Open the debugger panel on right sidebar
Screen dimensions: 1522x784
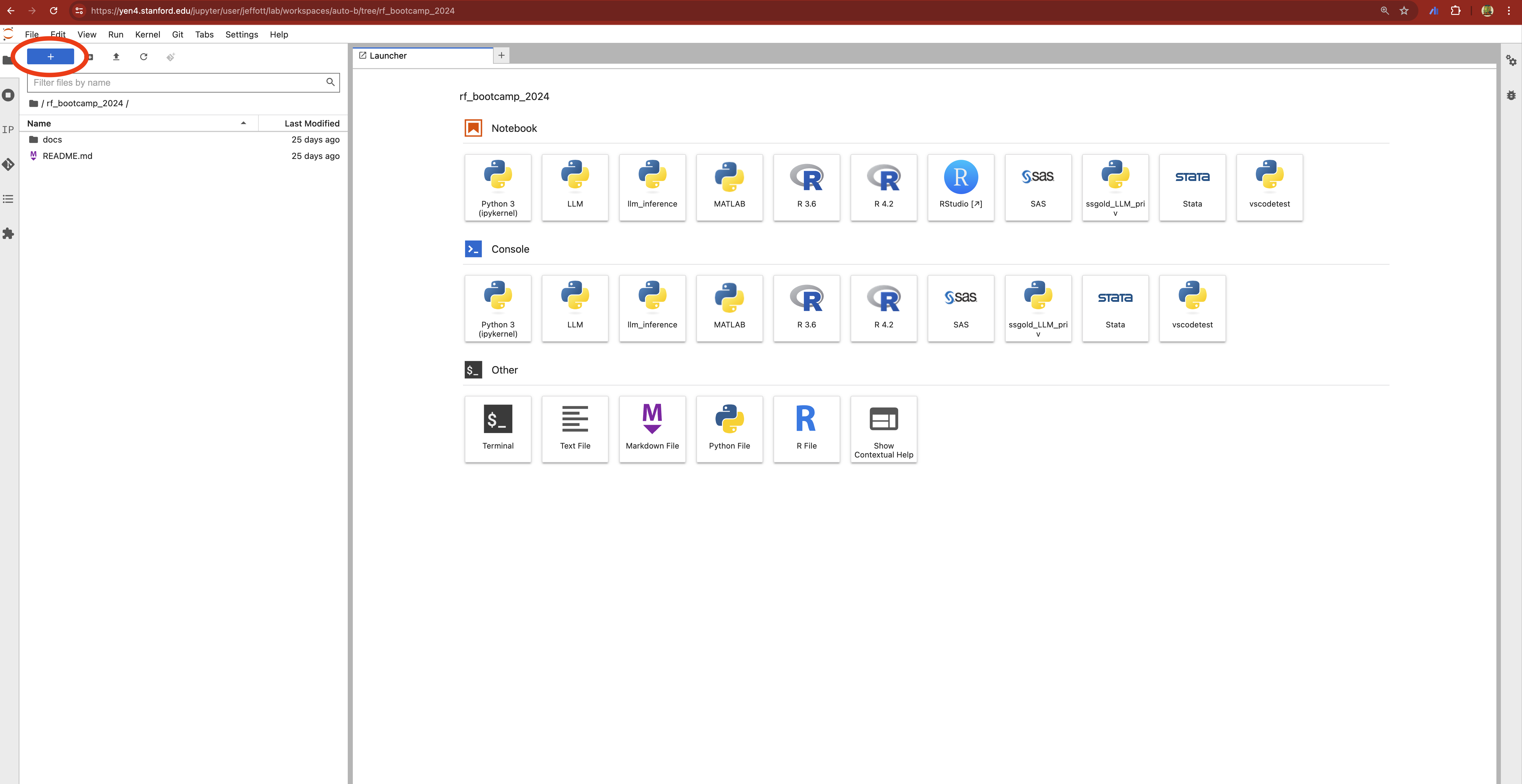[x=1511, y=95]
